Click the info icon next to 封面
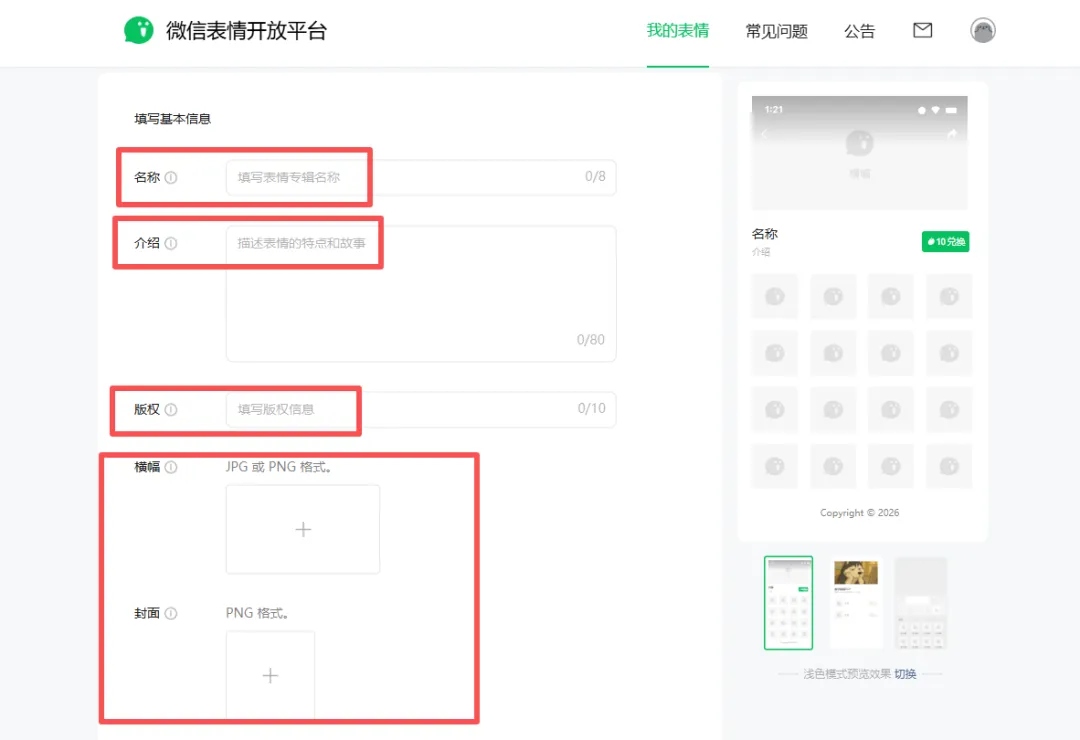The height and width of the screenshot is (740, 1080). coord(171,613)
